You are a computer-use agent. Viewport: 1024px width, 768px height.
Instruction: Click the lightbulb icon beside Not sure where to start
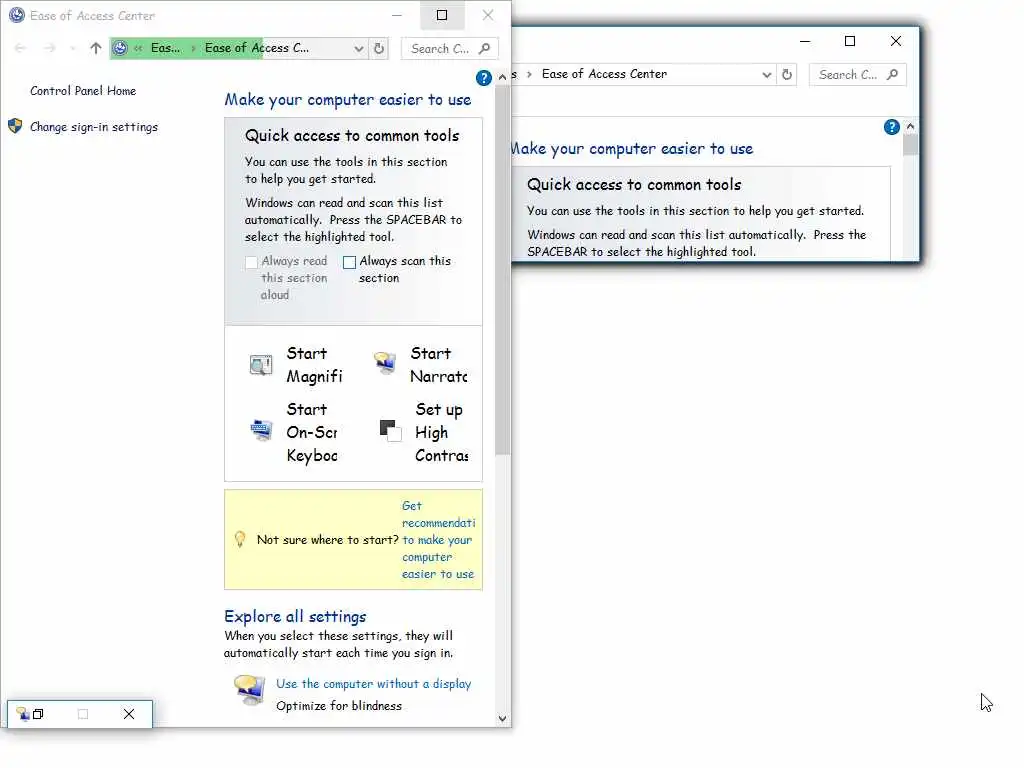(240, 539)
